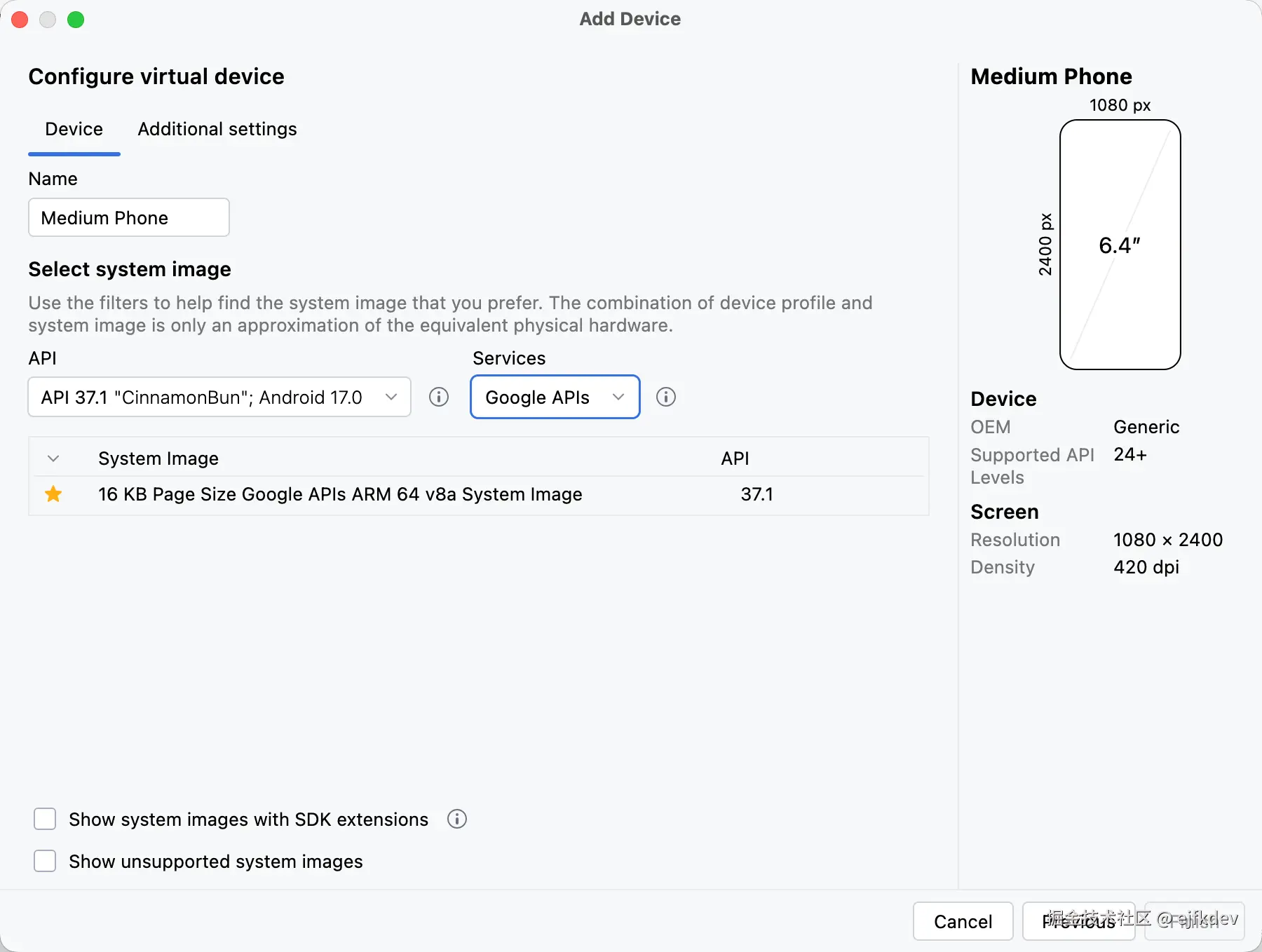This screenshot has height=952, width=1262.
Task: Click the Medium Phone name field
Action: [x=129, y=217]
